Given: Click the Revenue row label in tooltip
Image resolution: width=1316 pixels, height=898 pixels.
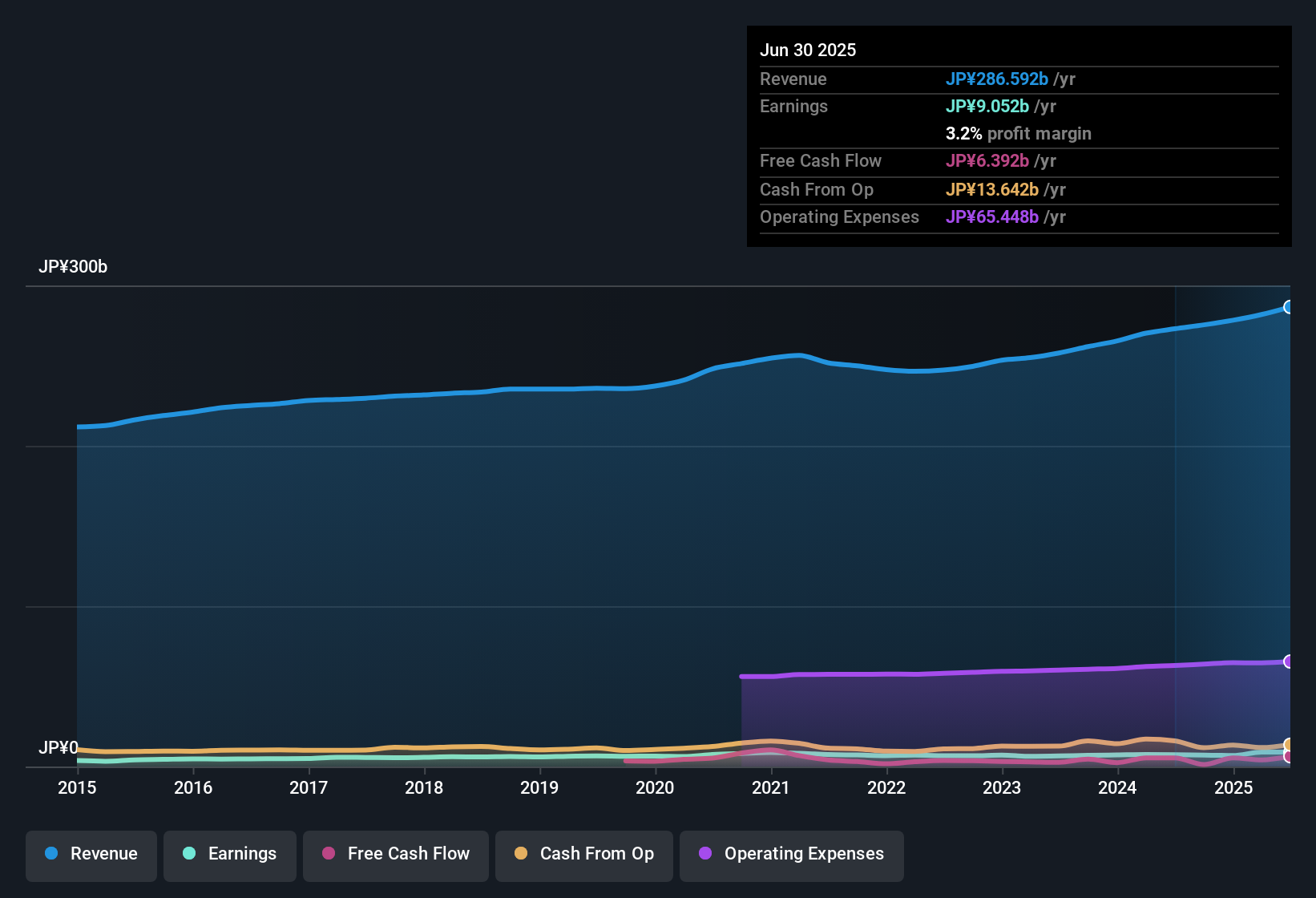Looking at the screenshot, I should click(x=793, y=79).
